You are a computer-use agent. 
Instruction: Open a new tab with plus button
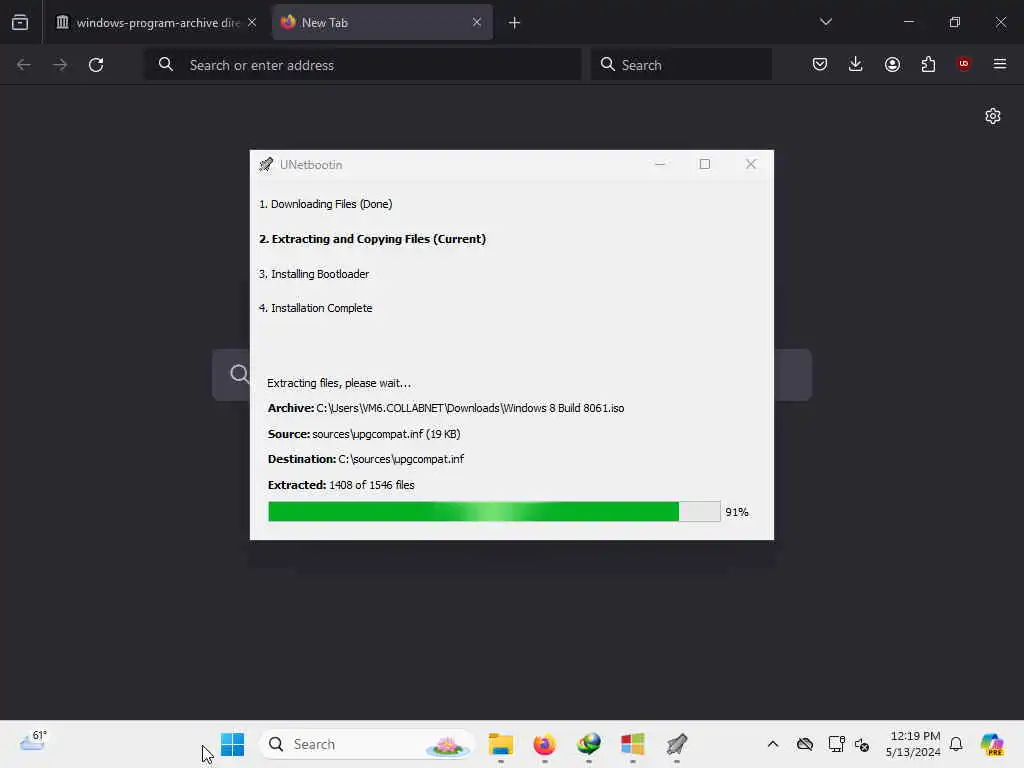515,23
